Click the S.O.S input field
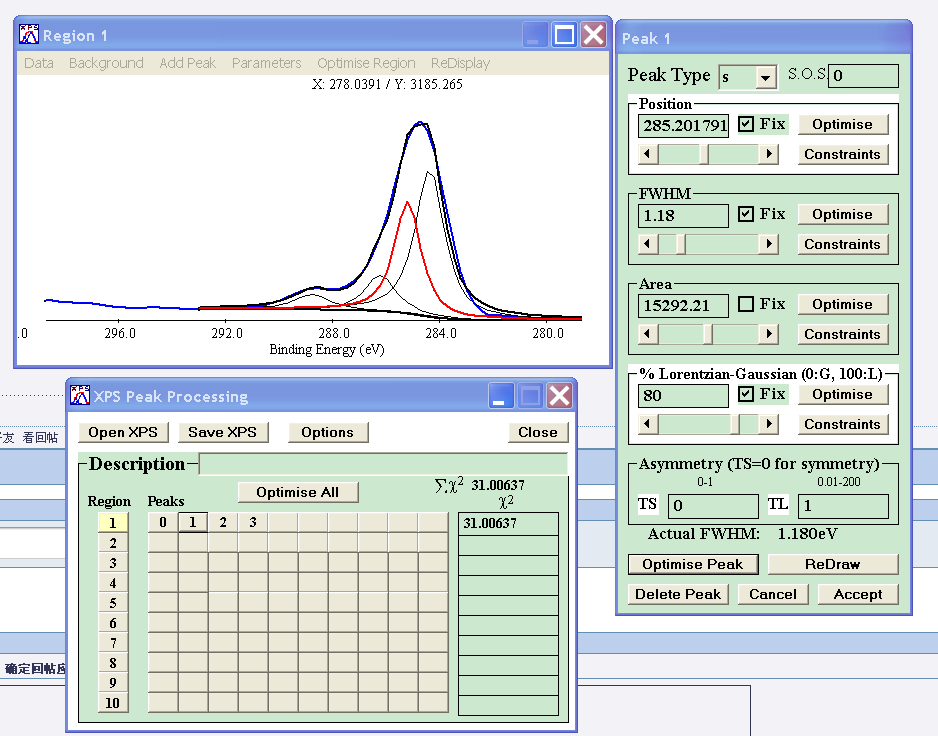The image size is (938, 736). (x=863, y=75)
